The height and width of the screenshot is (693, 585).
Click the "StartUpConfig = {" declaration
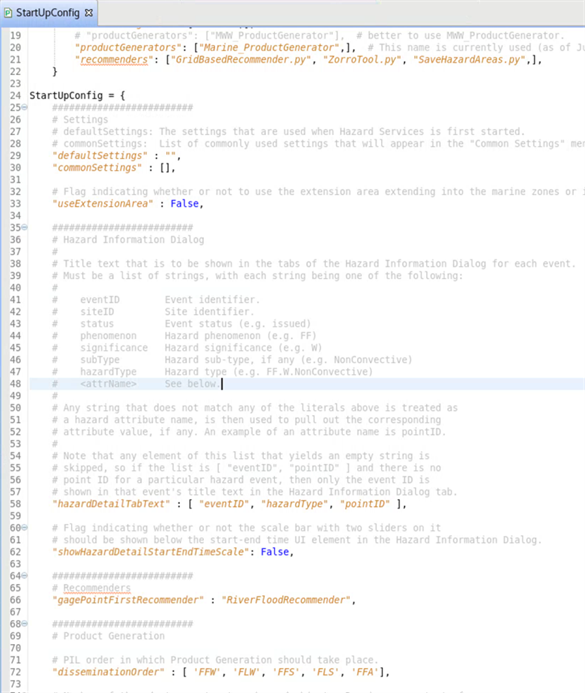point(77,95)
